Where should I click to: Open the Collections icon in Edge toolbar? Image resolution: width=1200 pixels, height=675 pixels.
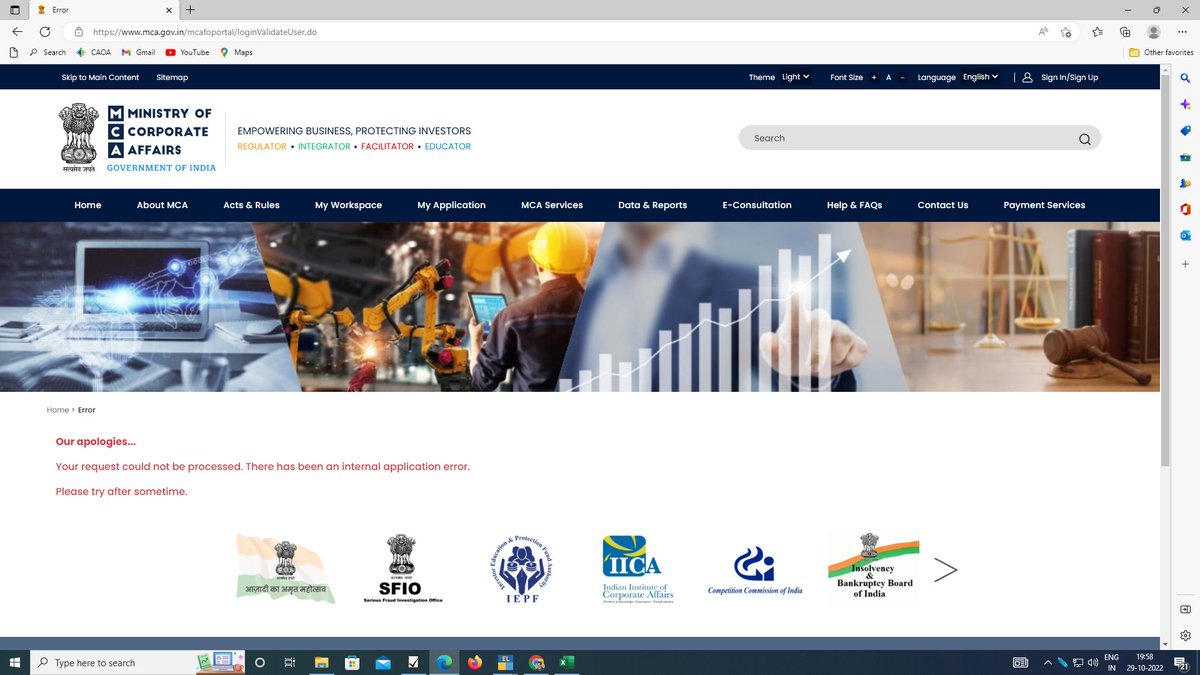point(1125,32)
